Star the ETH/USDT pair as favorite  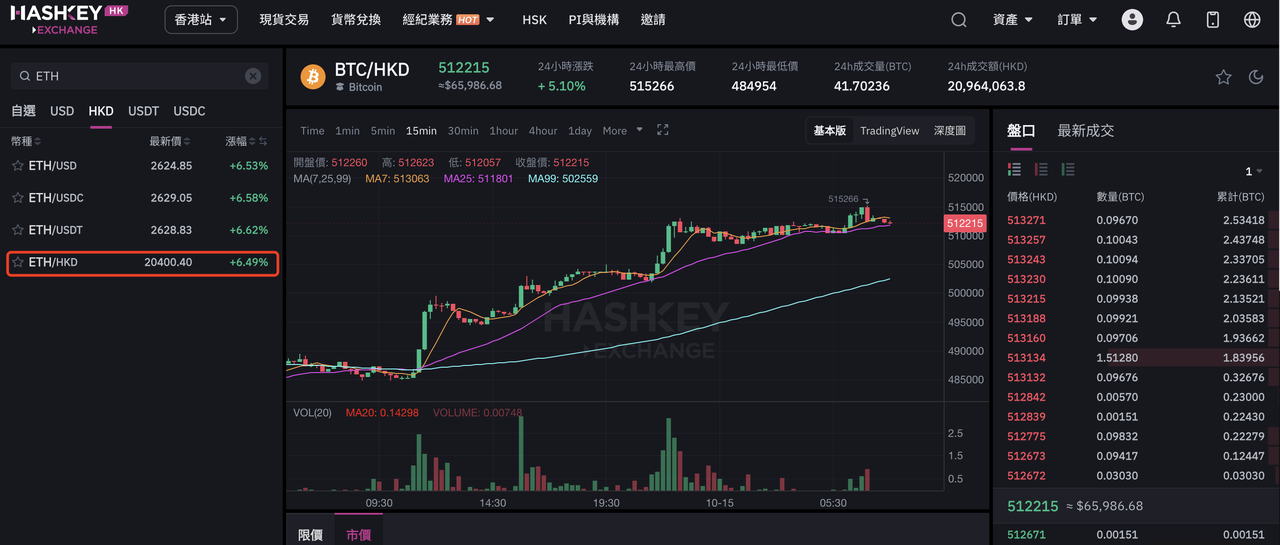click(x=17, y=230)
